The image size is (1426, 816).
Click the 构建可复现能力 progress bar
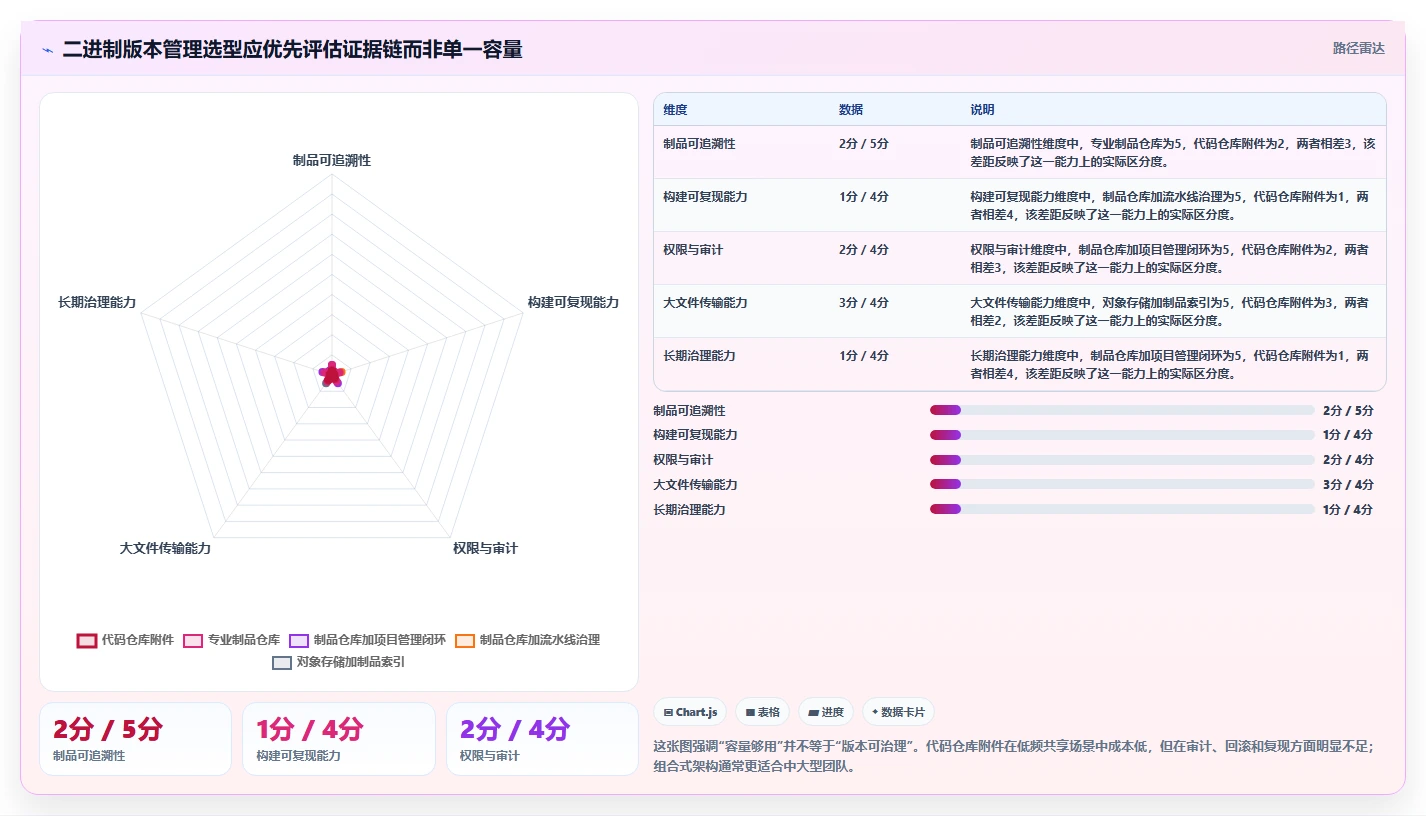pos(1122,435)
